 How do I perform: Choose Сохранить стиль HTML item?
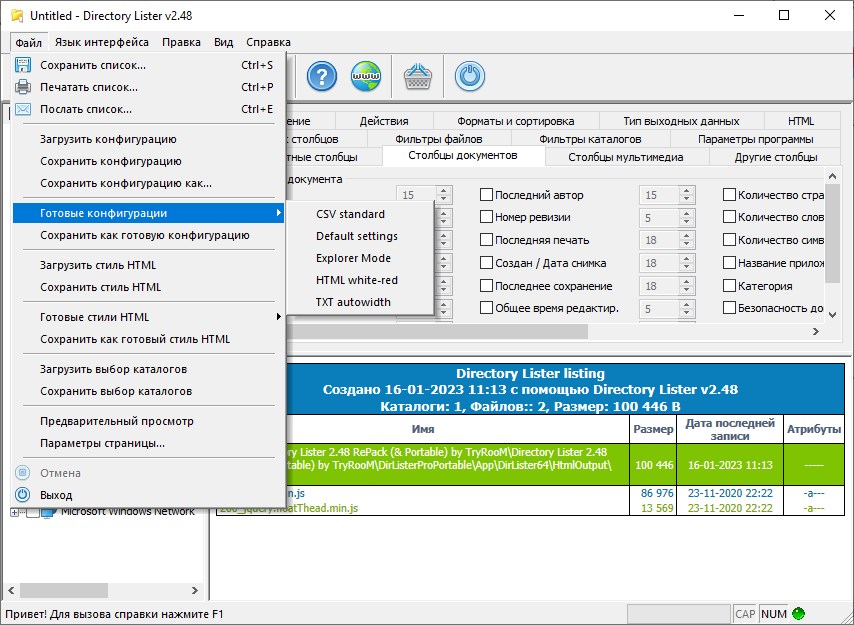(x=148, y=287)
